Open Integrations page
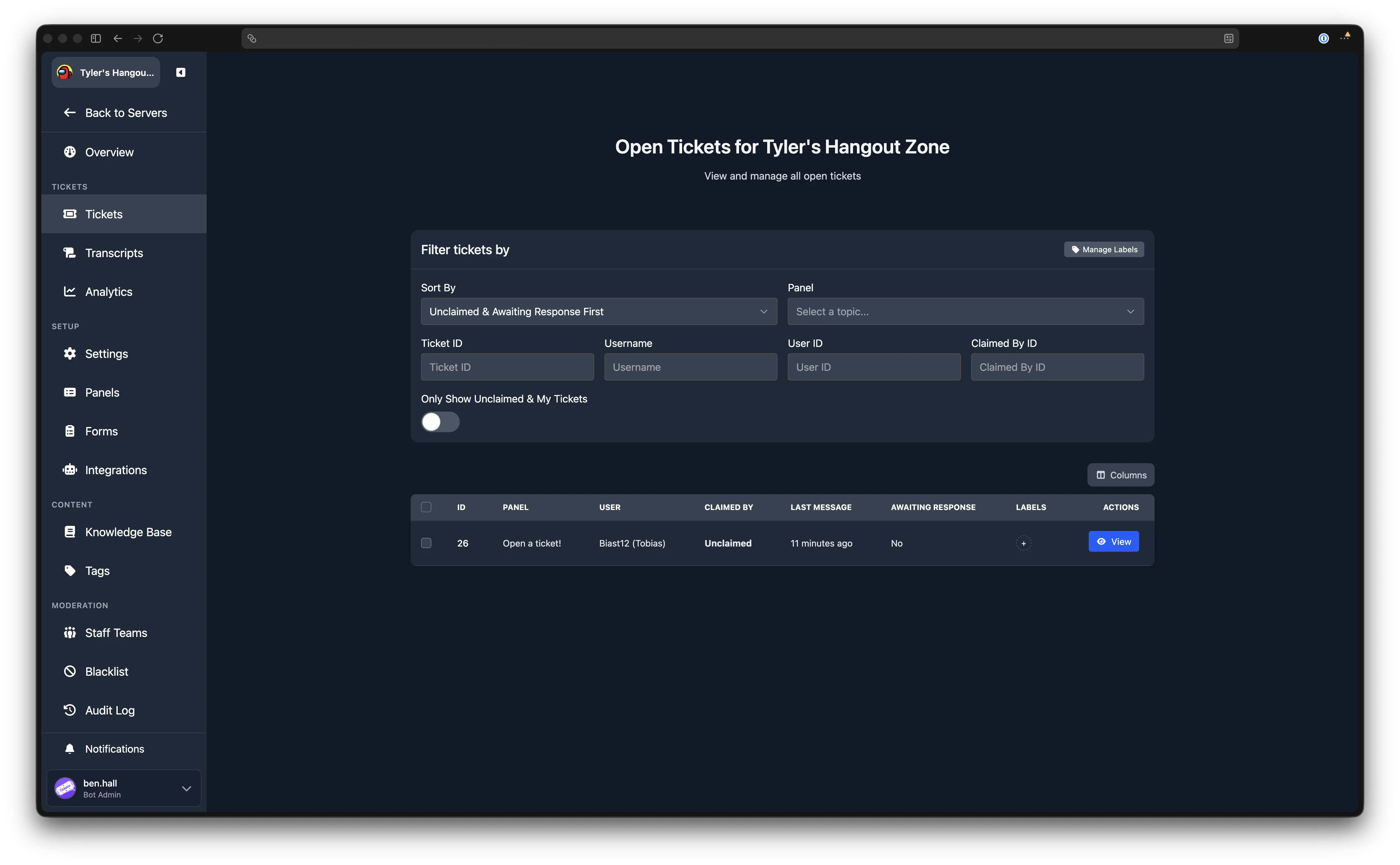 point(124,470)
